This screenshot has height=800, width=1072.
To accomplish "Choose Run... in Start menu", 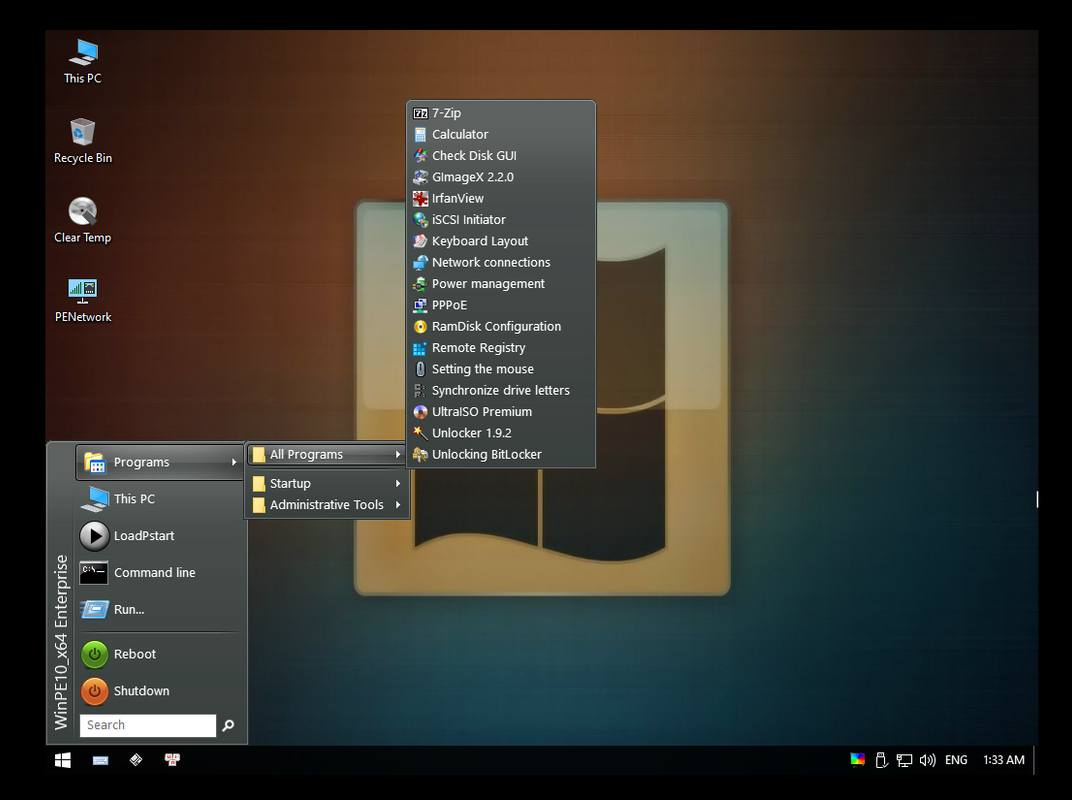I will [x=159, y=609].
